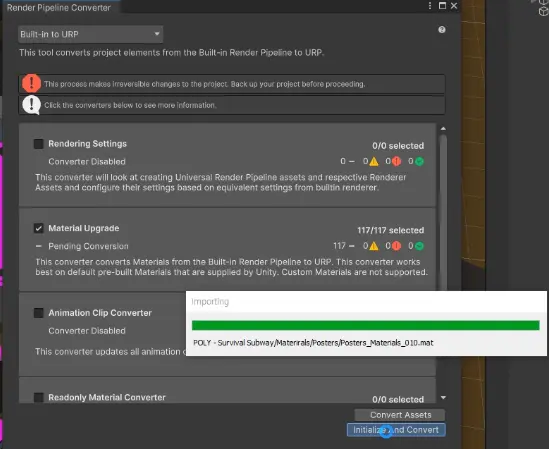Enable the Readonly Material Converter checkbox
This screenshot has width=549, height=449.
pos(39,397)
